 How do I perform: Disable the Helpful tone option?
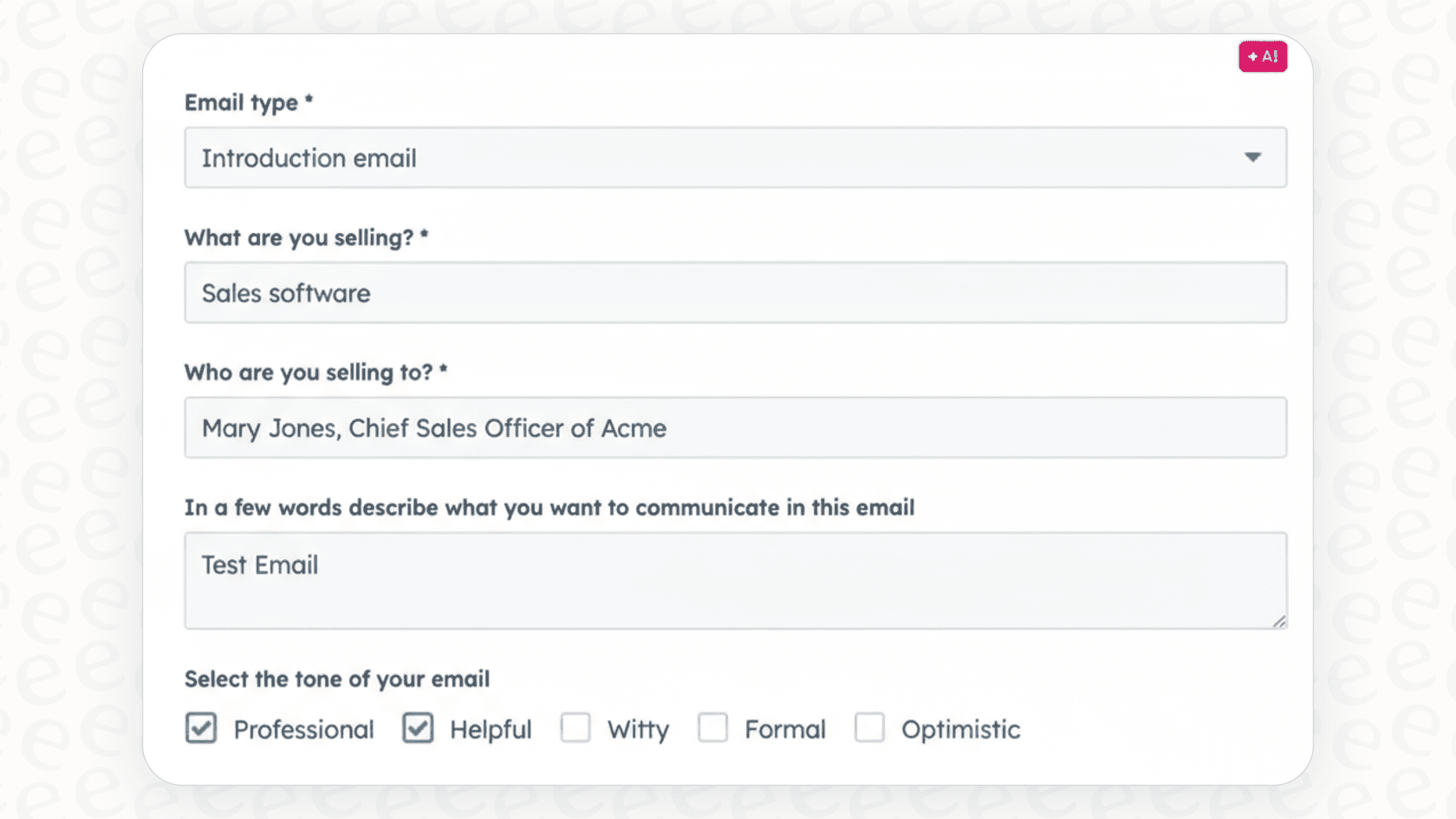pos(418,729)
